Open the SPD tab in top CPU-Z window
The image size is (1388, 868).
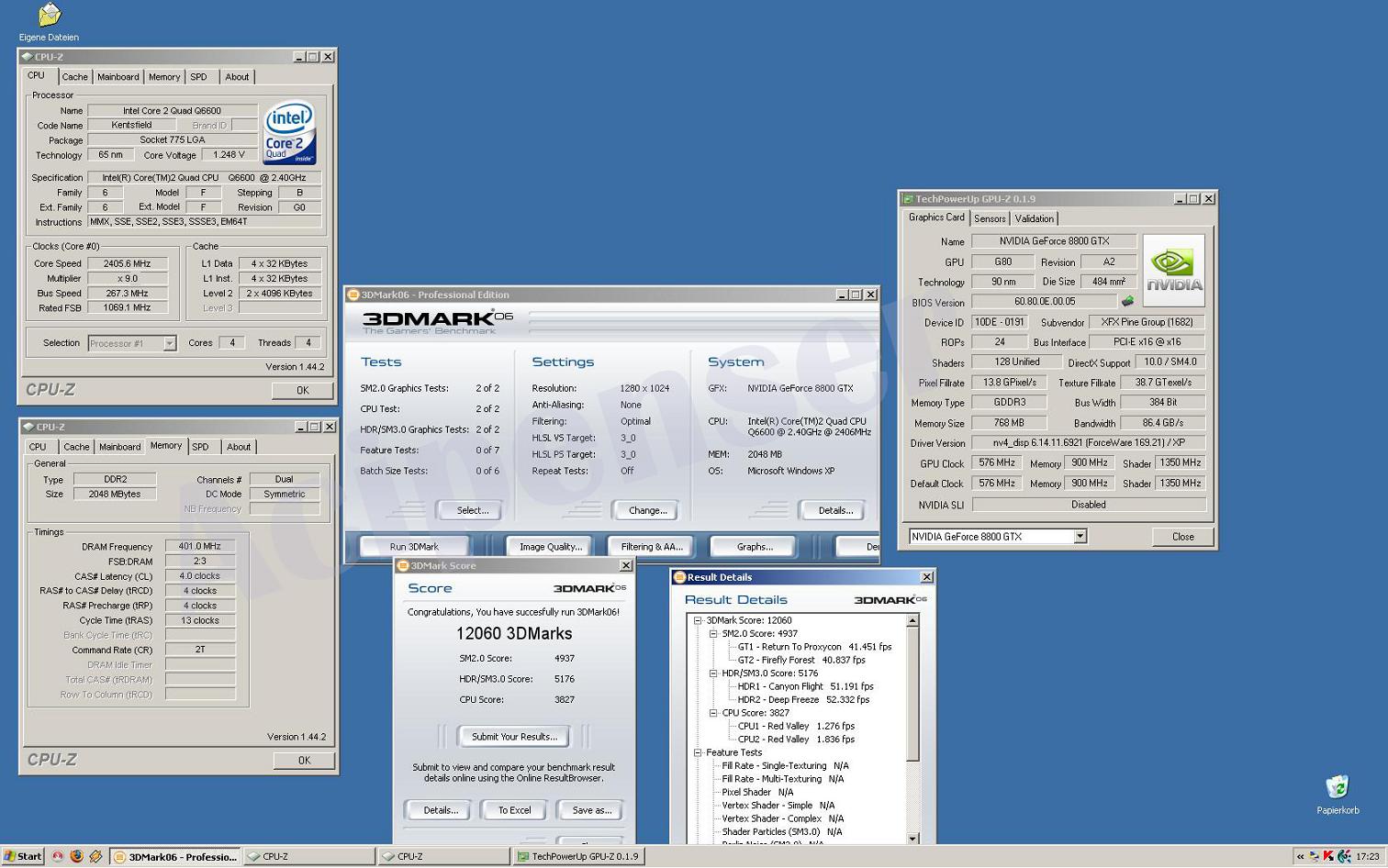199,77
